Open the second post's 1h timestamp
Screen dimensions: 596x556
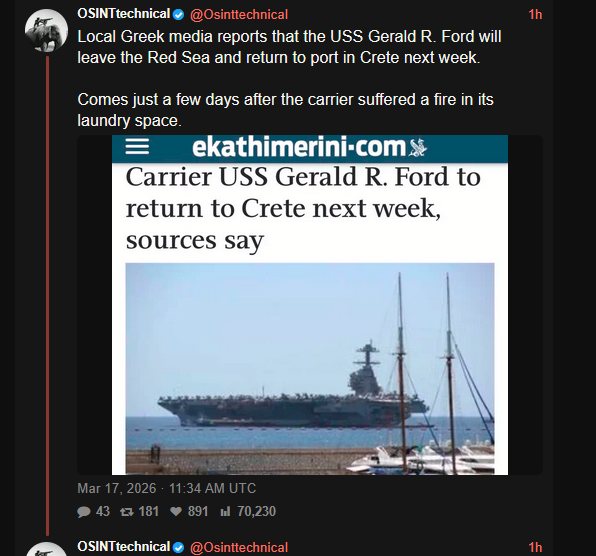click(535, 548)
